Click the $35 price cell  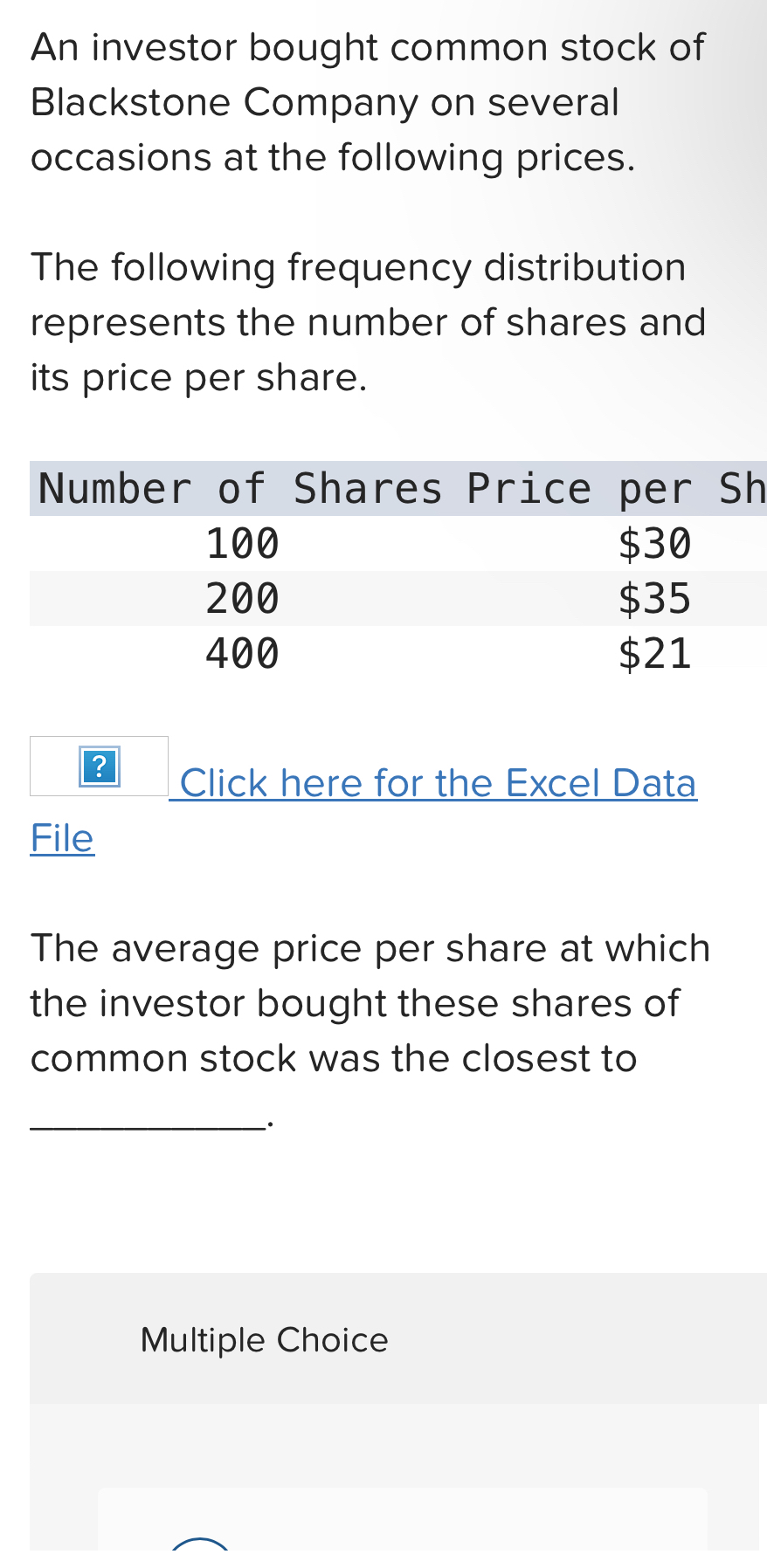point(655,599)
